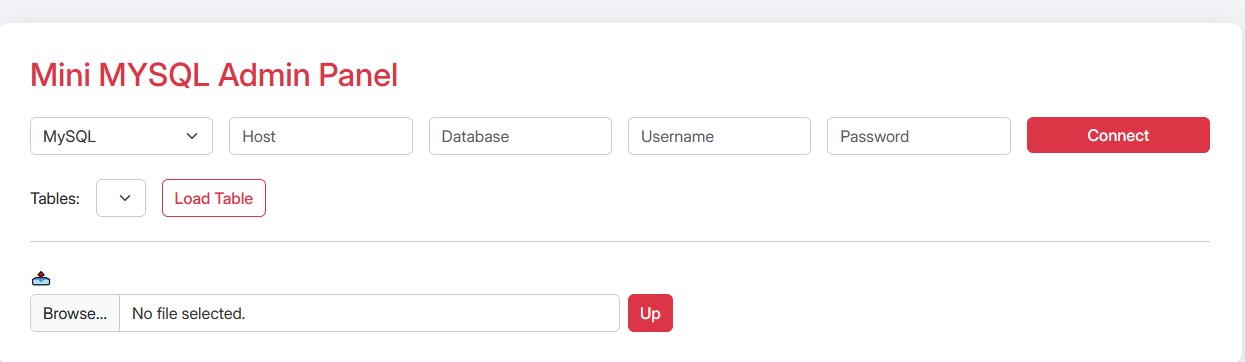Click into the Password field
The height and width of the screenshot is (362, 1245).
pos(919,136)
